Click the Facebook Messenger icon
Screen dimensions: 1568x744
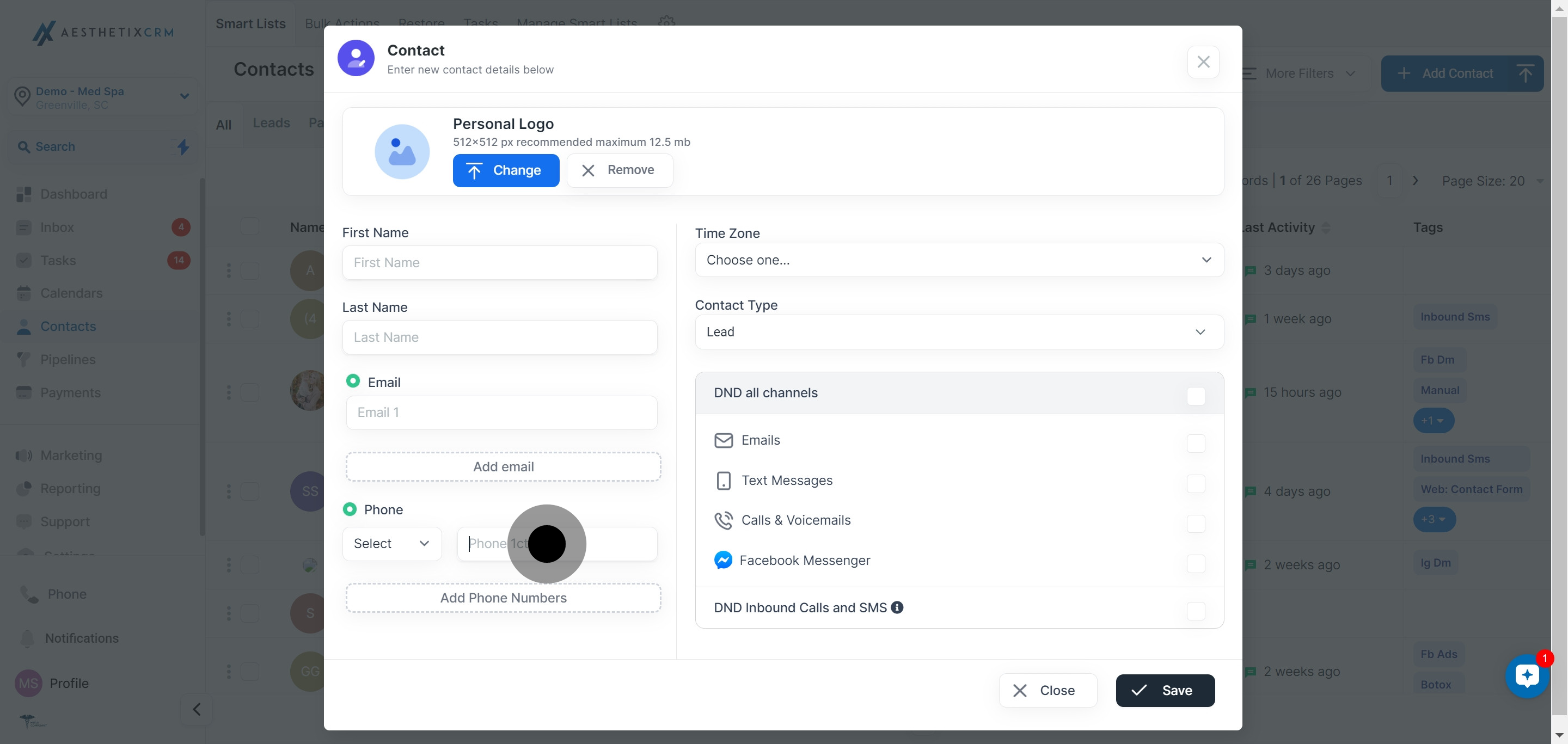(x=722, y=559)
